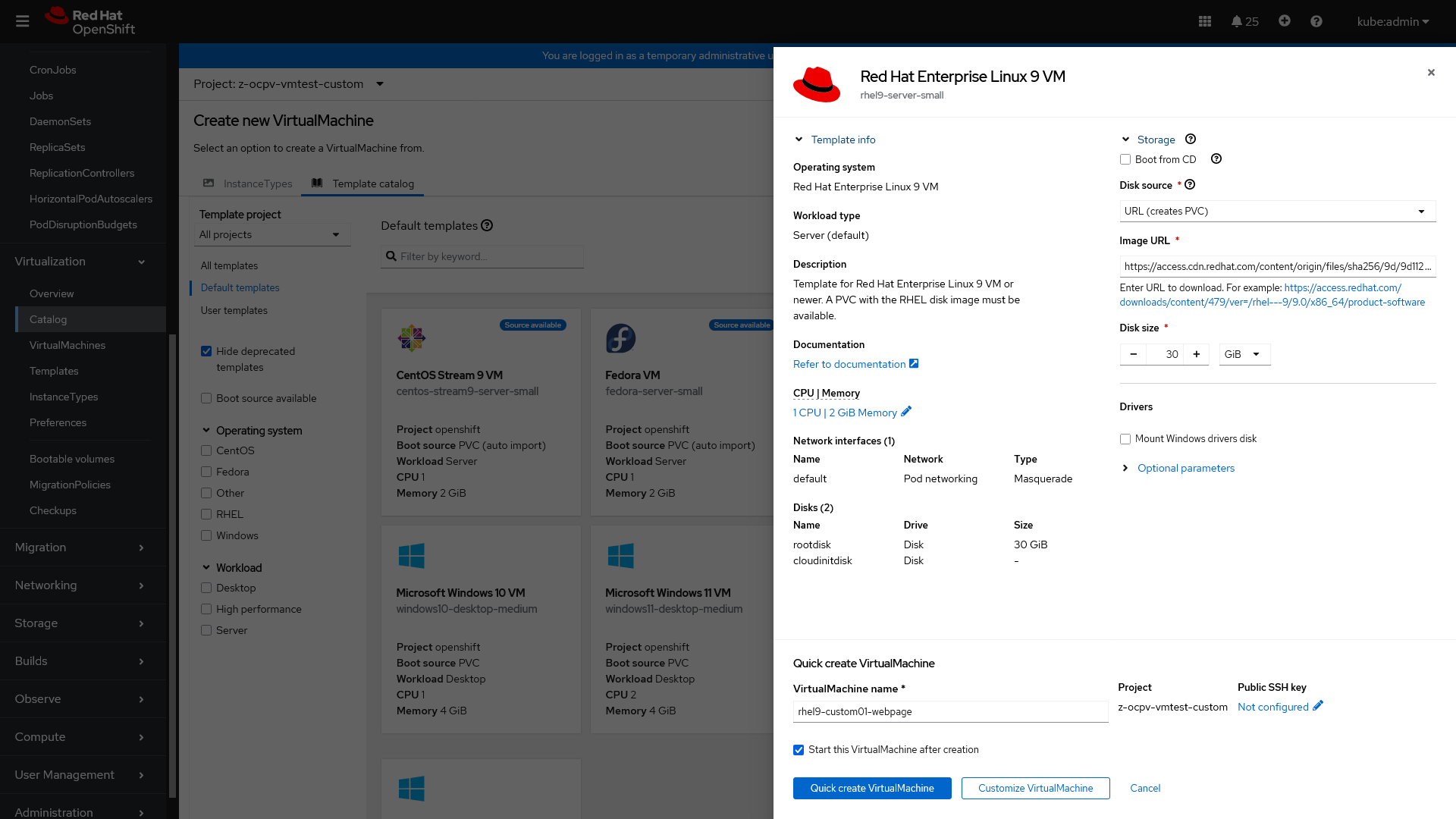Image resolution: width=1456 pixels, height=819 pixels.
Task: Check Mount Windows drivers disk
Action: [x=1125, y=439]
